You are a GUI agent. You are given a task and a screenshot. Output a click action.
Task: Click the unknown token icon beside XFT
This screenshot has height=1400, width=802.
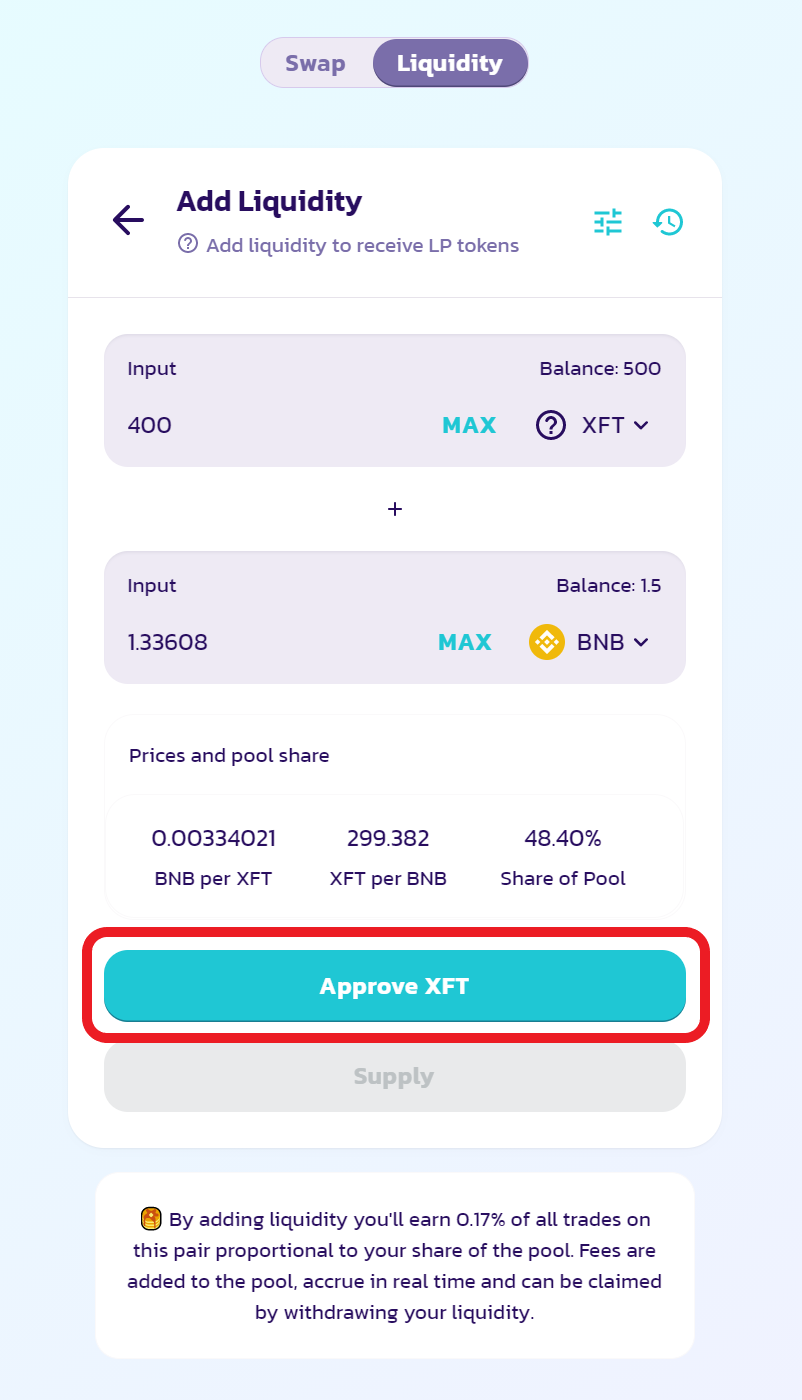pyautogui.click(x=551, y=425)
